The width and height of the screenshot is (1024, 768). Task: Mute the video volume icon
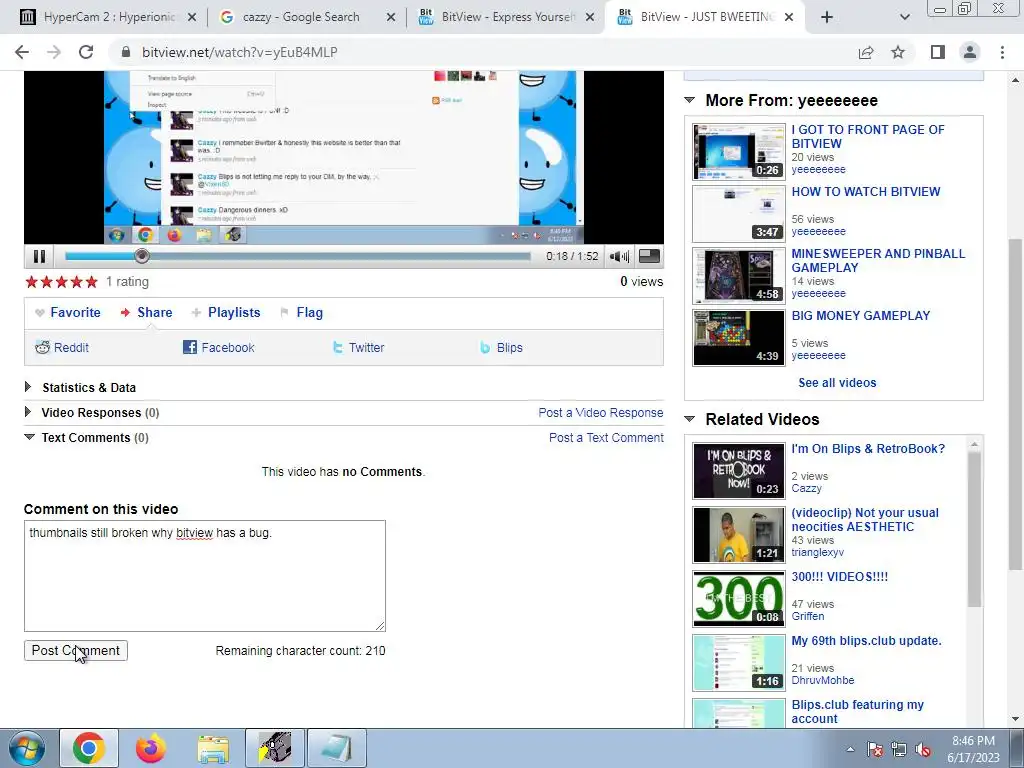pyautogui.click(x=619, y=257)
